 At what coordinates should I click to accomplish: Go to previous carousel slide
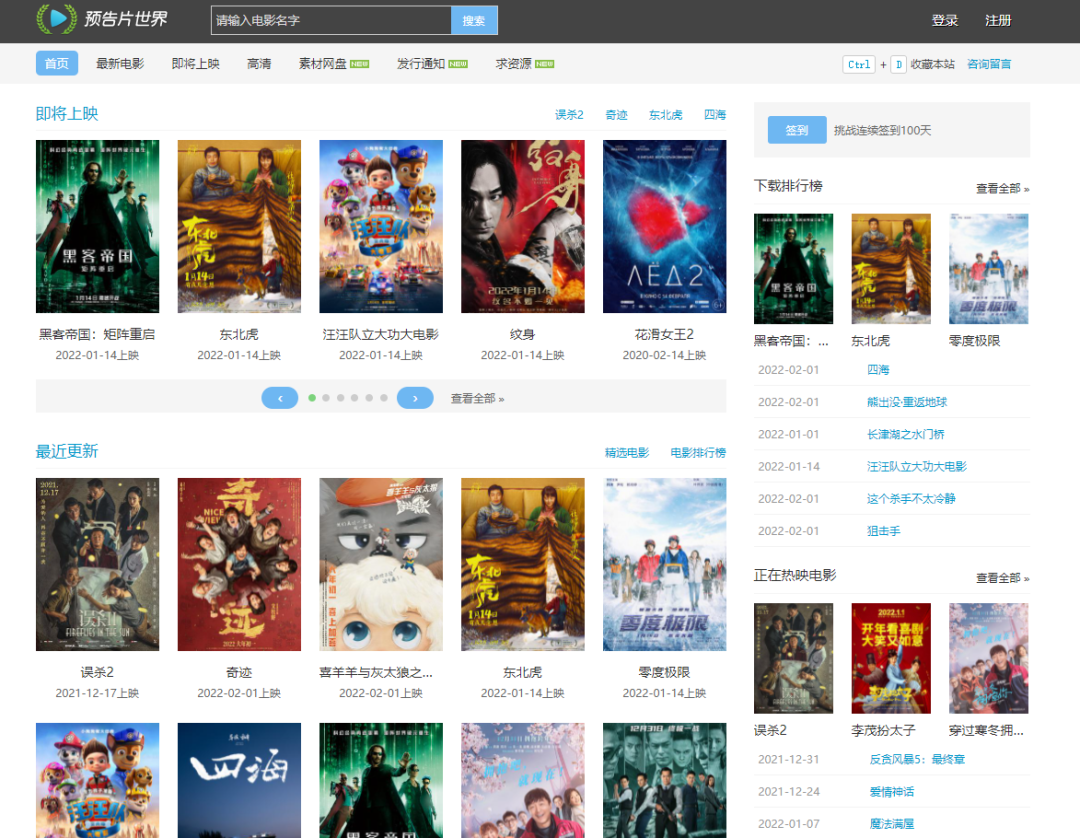(280, 398)
